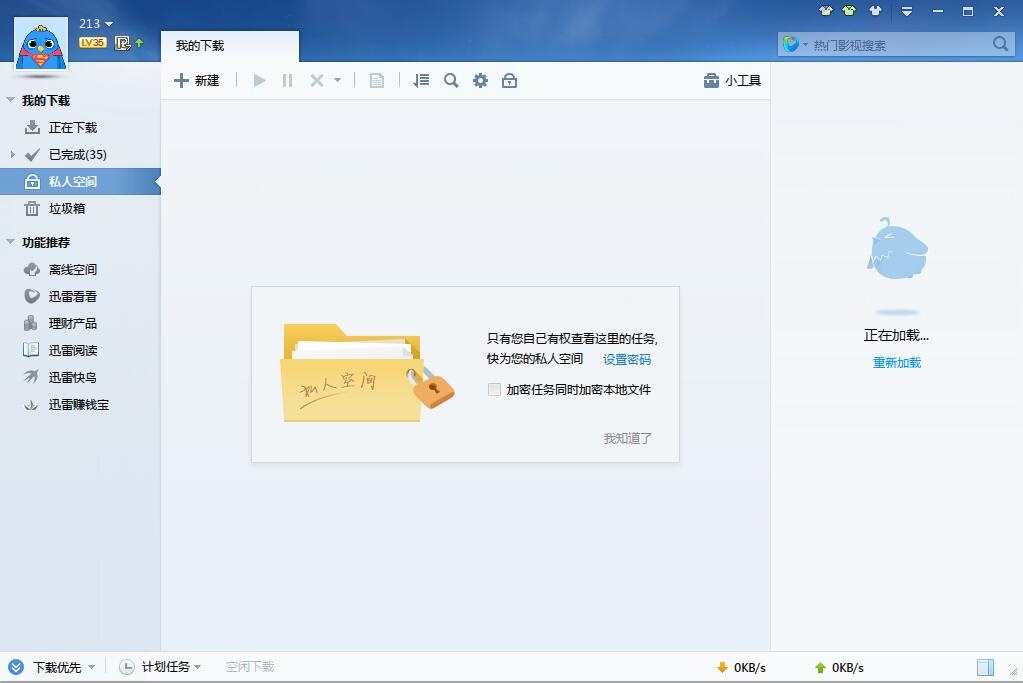Screen dimensions: 1023x683
Task: Click the 0KB/s download speed value
Action: coord(750,667)
